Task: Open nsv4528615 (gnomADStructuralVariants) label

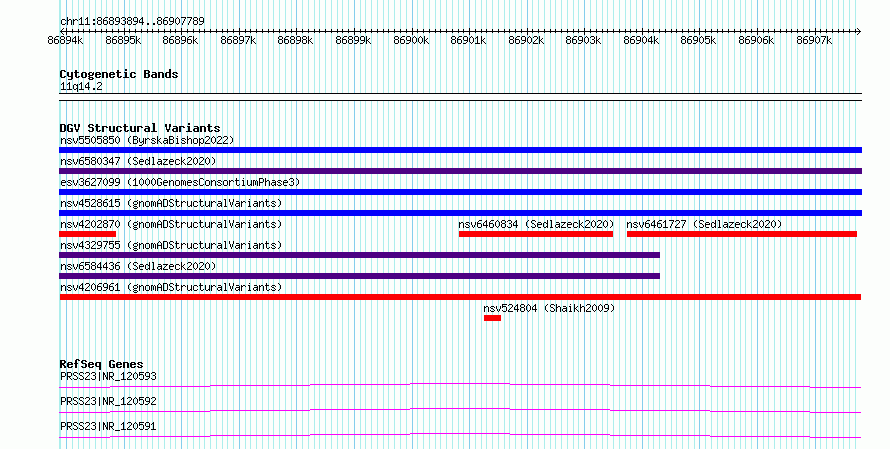Action: 171,203
